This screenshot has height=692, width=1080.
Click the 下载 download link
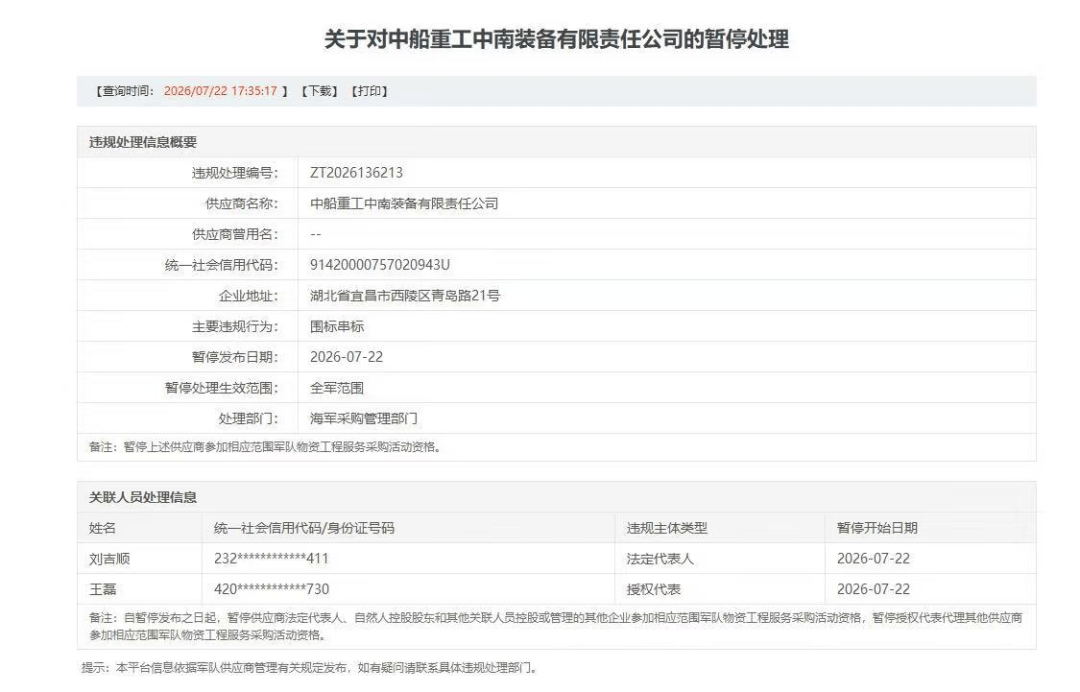click(320, 91)
